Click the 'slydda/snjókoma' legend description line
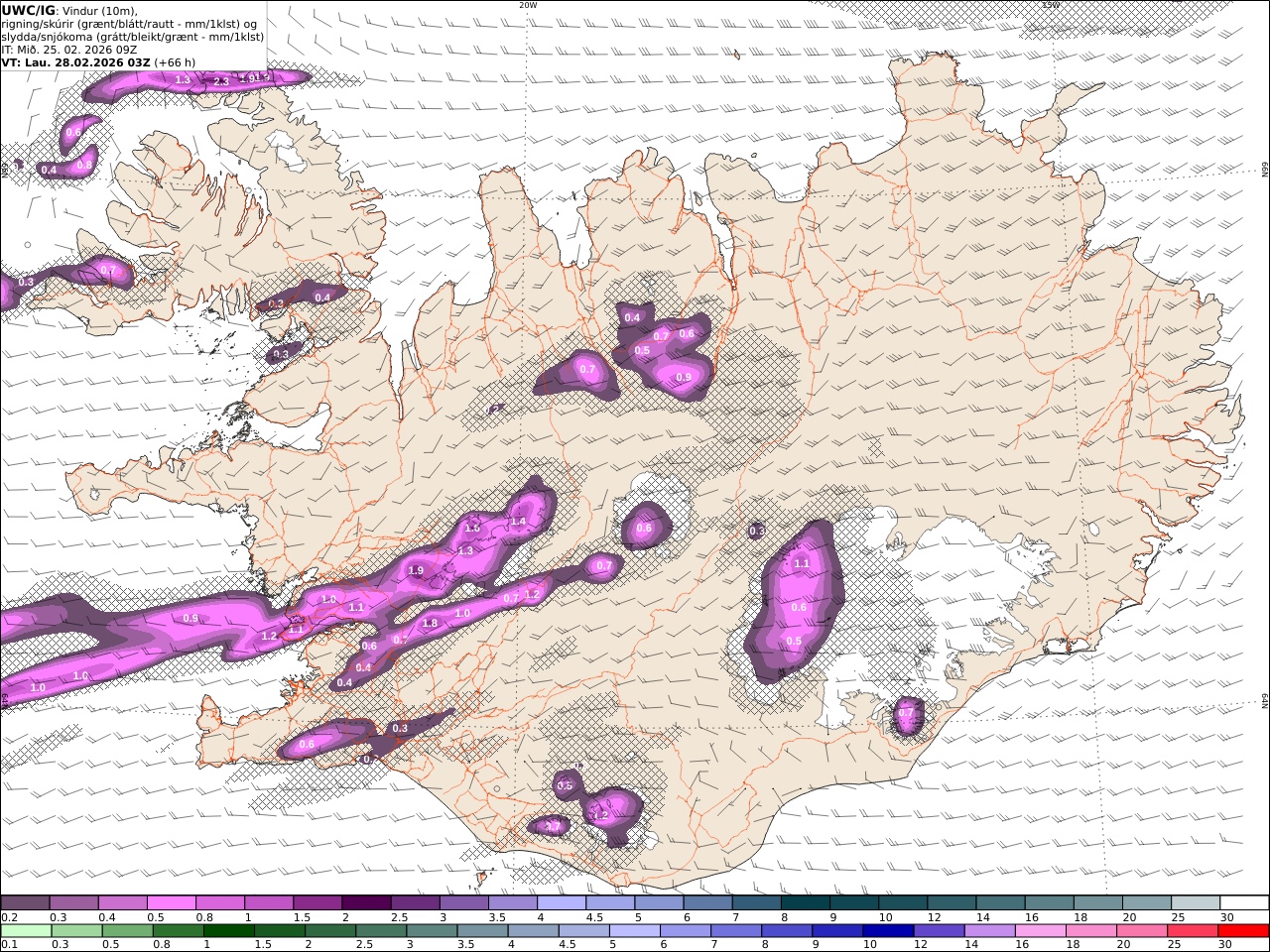The height and width of the screenshot is (952, 1270). pyautogui.click(x=132, y=37)
